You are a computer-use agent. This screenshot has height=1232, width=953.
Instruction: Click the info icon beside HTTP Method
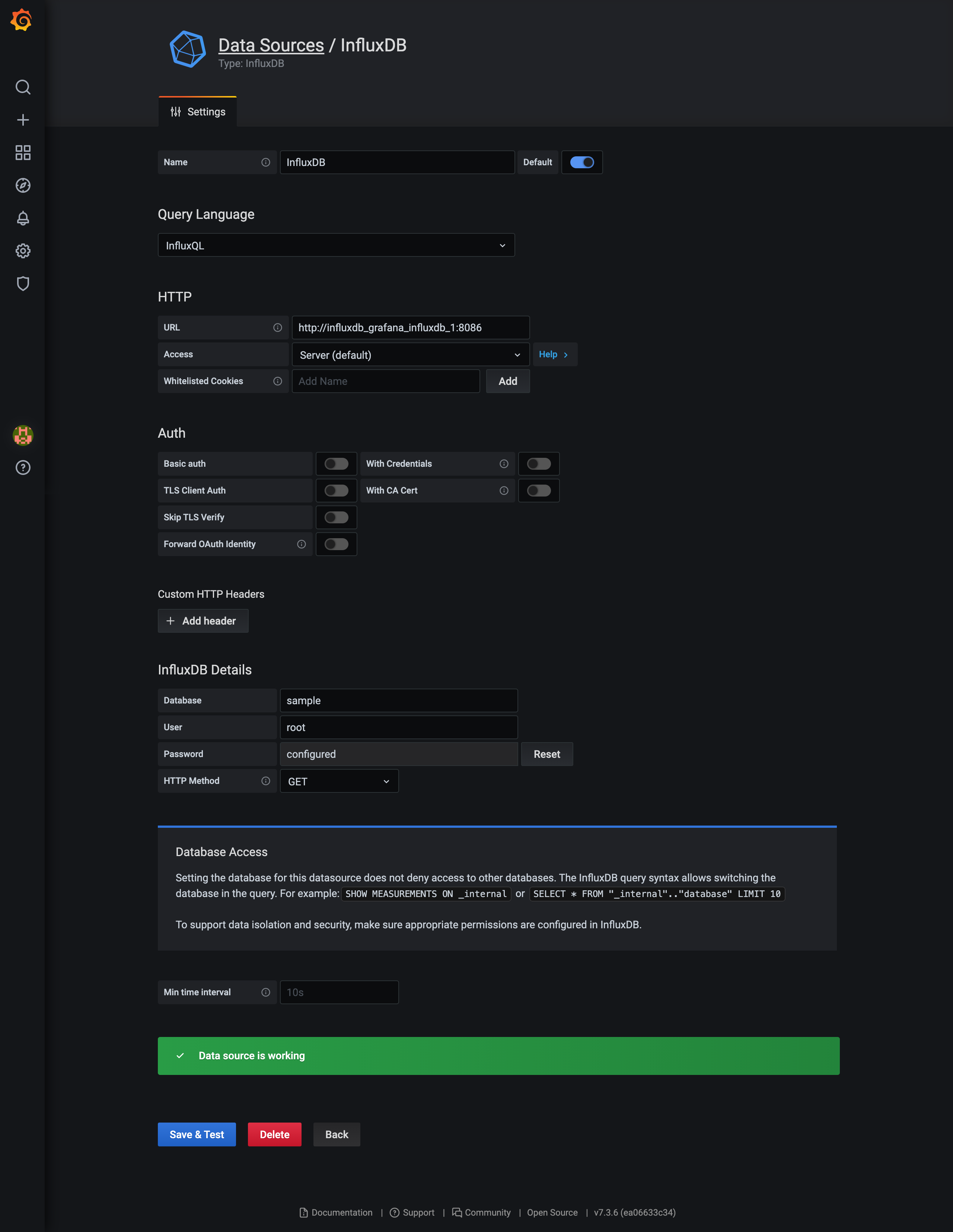point(266,781)
